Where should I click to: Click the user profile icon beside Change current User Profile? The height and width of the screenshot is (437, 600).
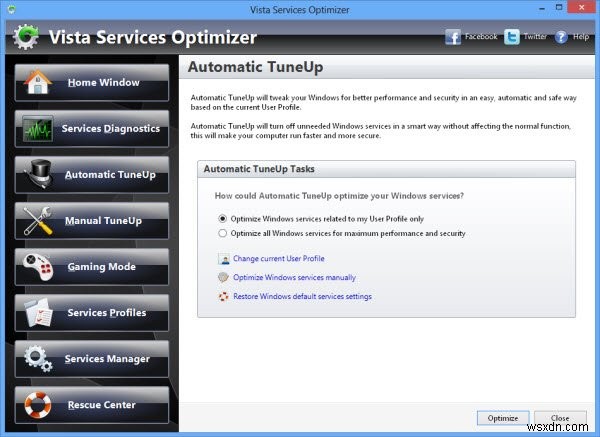pos(223,259)
